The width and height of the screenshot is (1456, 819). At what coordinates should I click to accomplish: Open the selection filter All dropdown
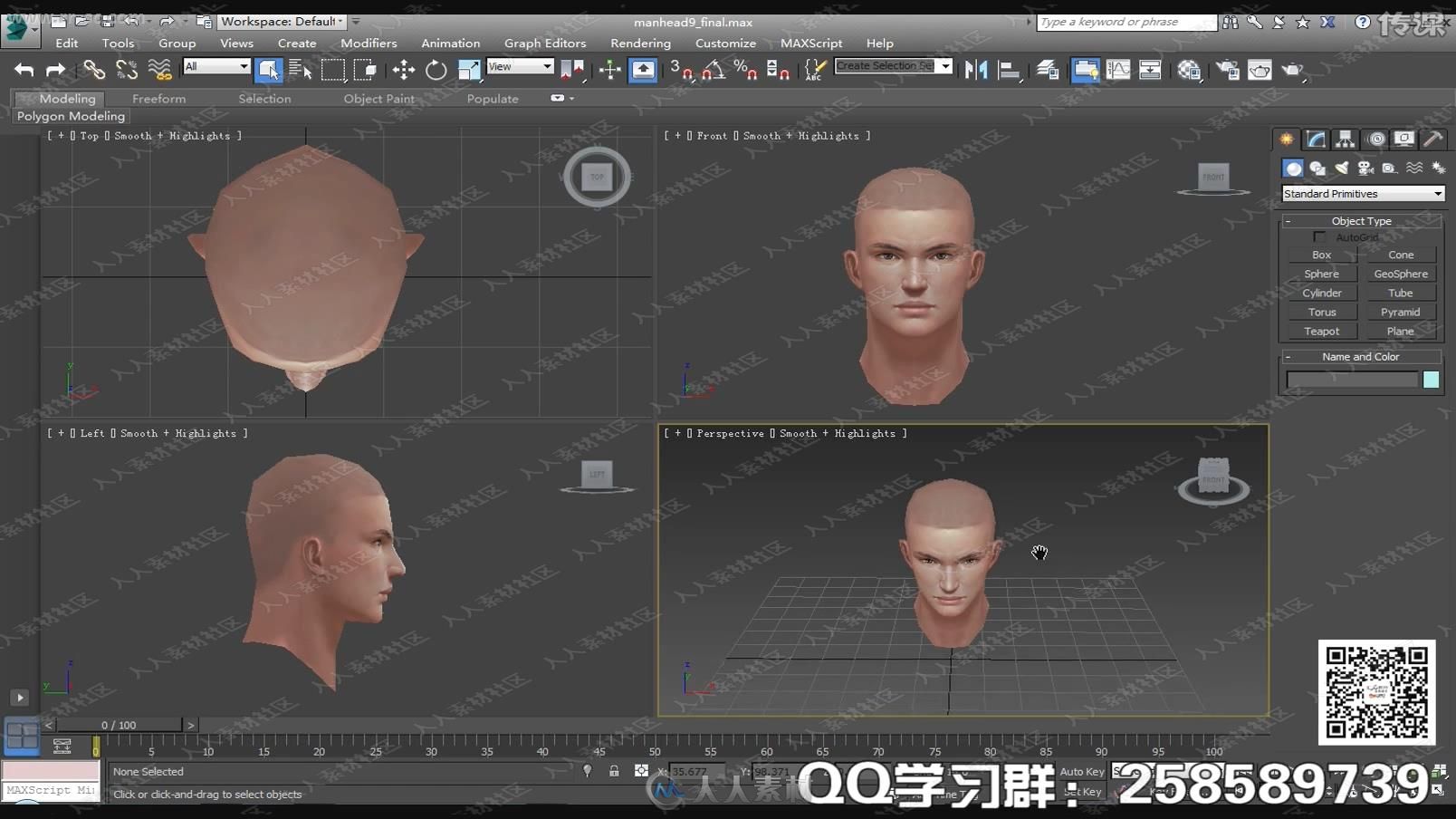(x=216, y=66)
